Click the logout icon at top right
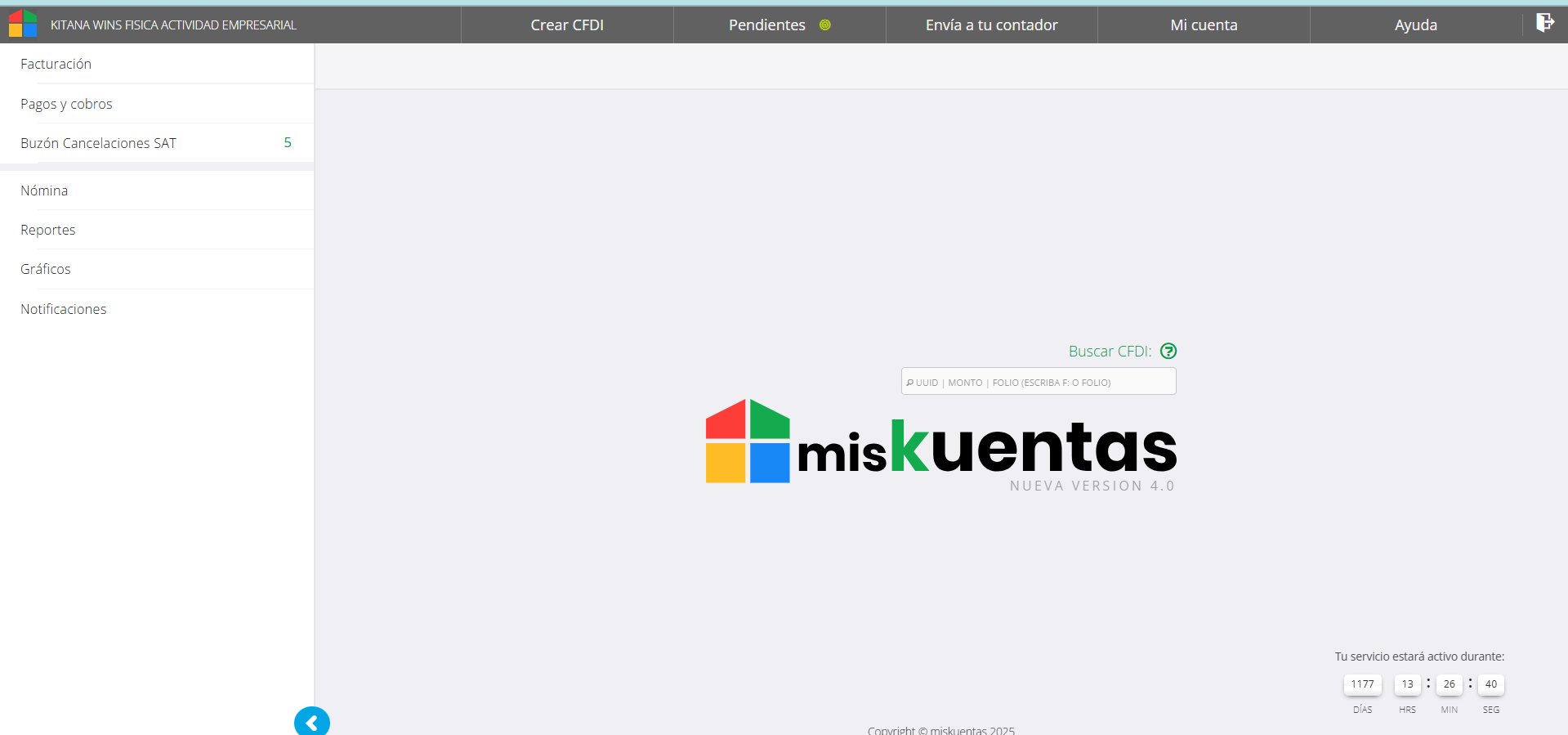 (x=1544, y=23)
